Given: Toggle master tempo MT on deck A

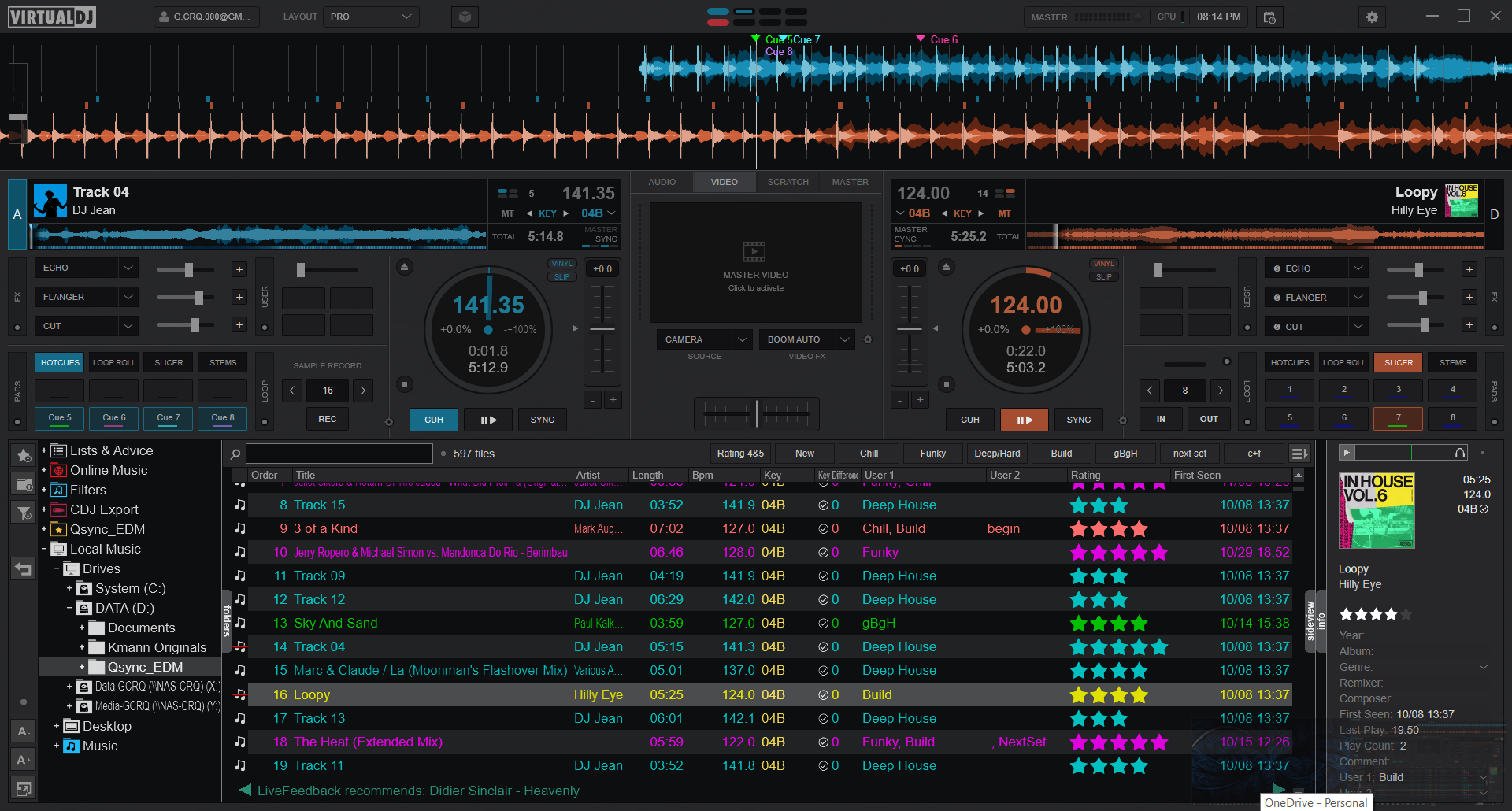Looking at the screenshot, I should click(508, 213).
